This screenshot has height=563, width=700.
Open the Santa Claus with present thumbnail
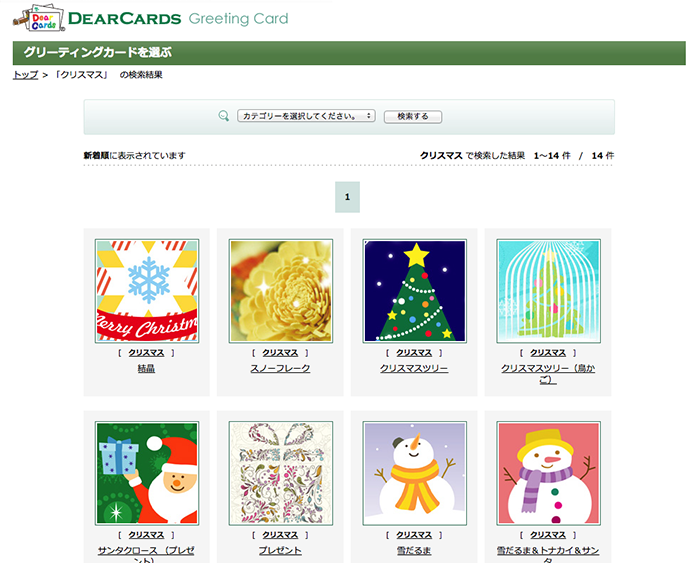(147, 473)
